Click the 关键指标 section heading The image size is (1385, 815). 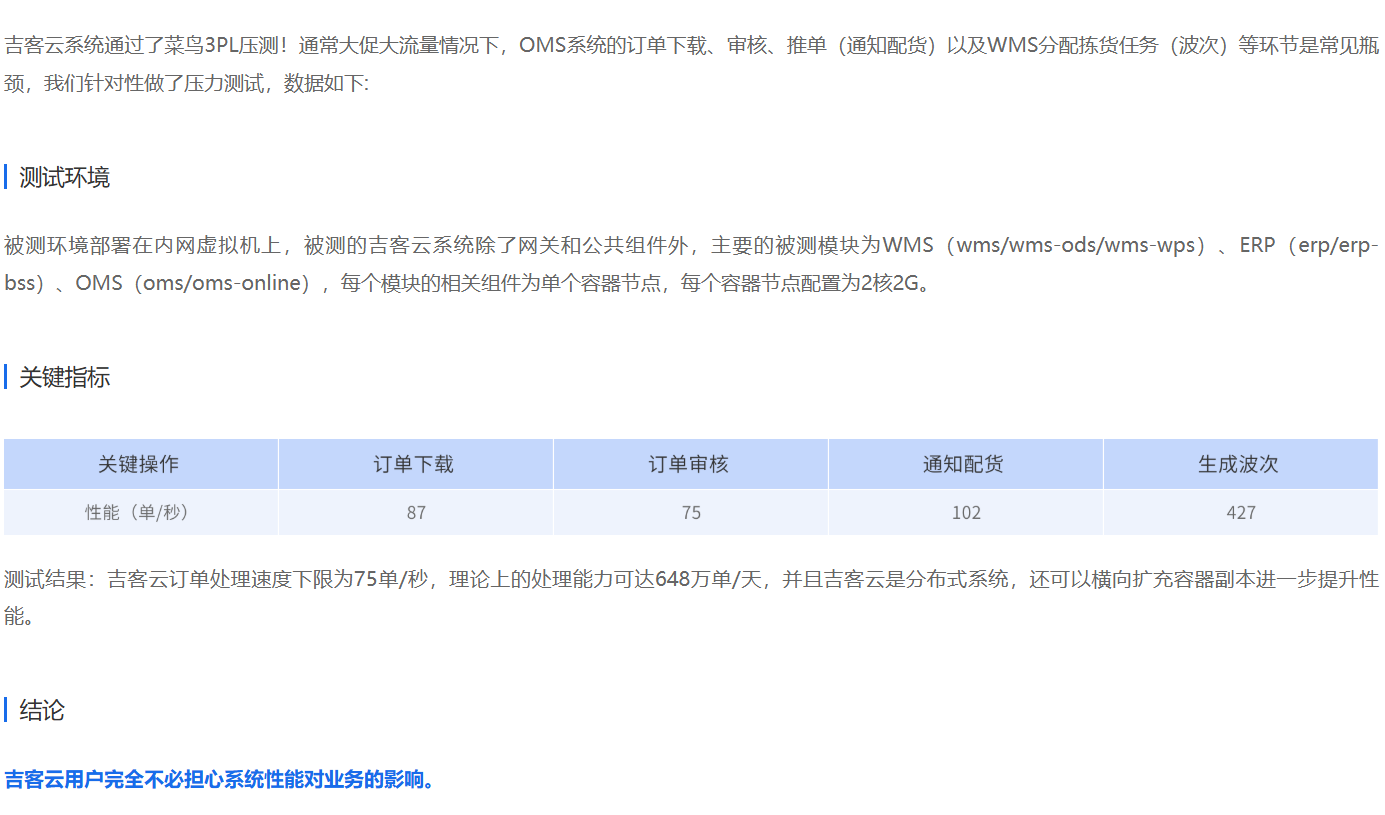tap(65, 378)
